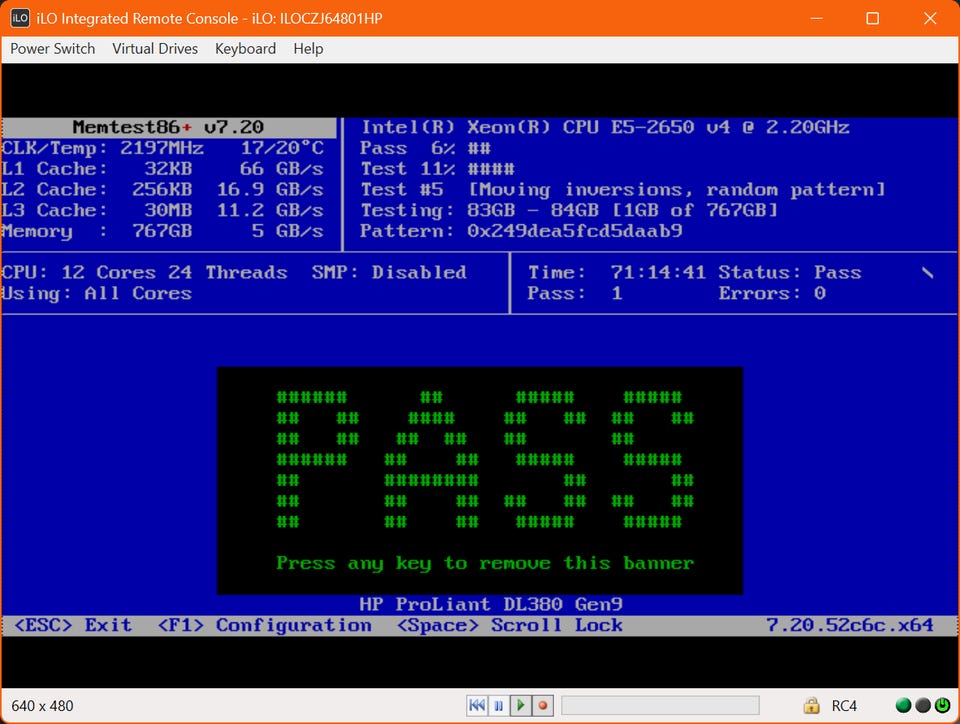Click the 'Press any key to remove this banner' text
Screen dimensions: 960x724
click(485, 563)
